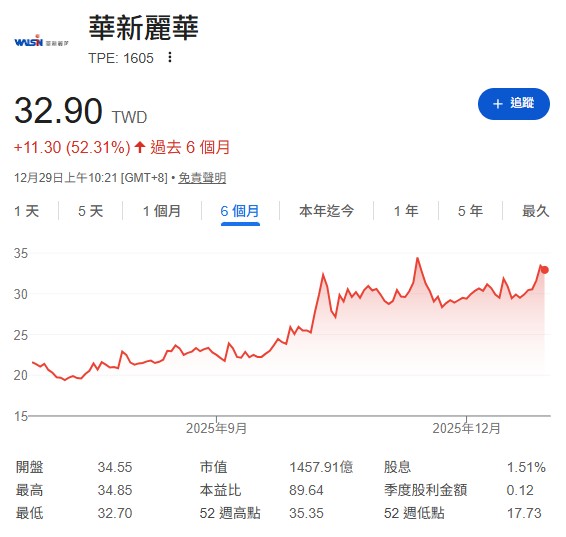Click the 2025年9月 axis label

[217, 428]
